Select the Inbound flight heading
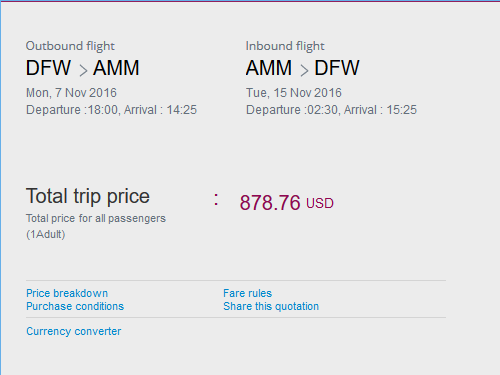Image resolution: width=500 pixels, height=375 pixels. pyautogui.click(x=285, y=46)
